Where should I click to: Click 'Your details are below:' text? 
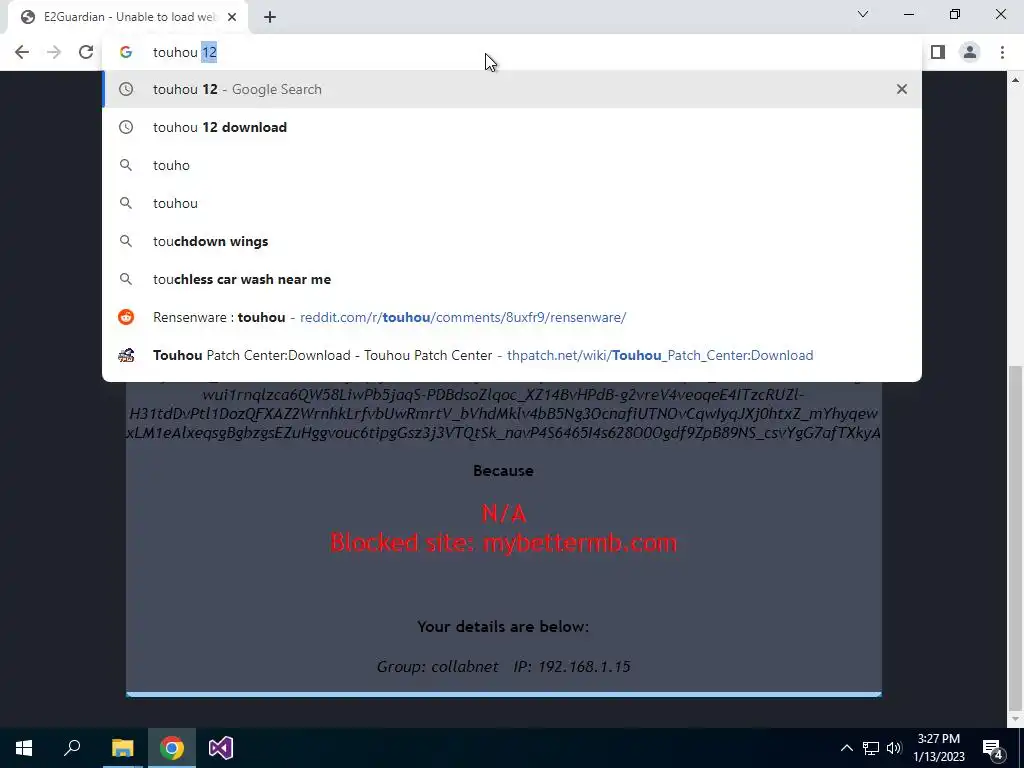click(503, 627)
